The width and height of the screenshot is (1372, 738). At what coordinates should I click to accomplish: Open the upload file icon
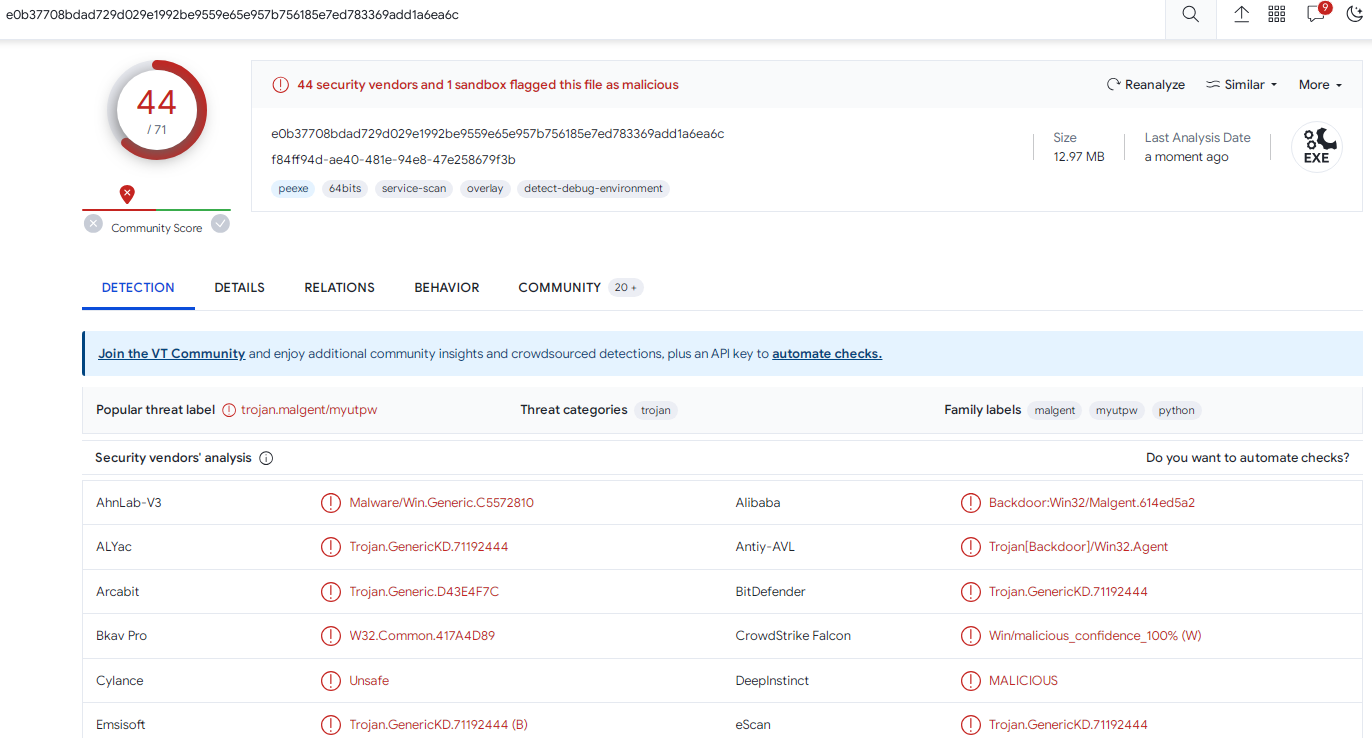click(1241, 14)
